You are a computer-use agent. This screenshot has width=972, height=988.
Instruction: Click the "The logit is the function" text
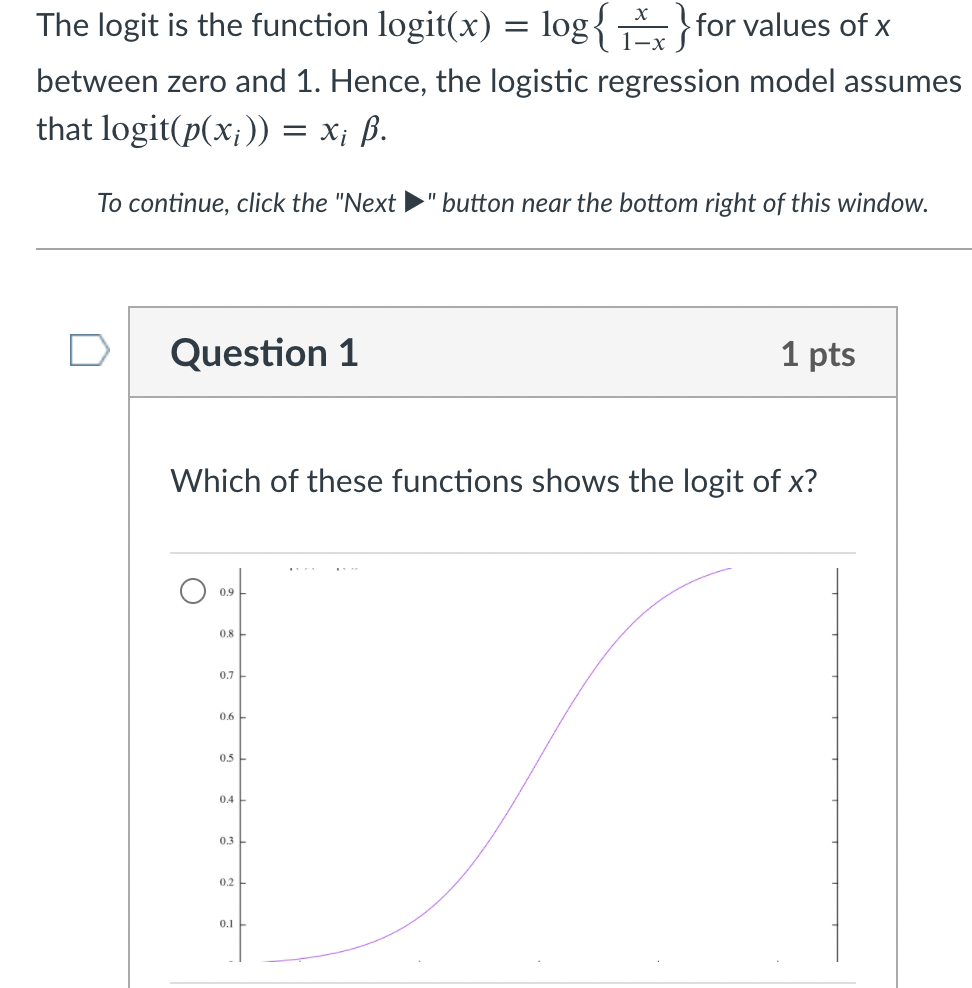click(202, 26)
